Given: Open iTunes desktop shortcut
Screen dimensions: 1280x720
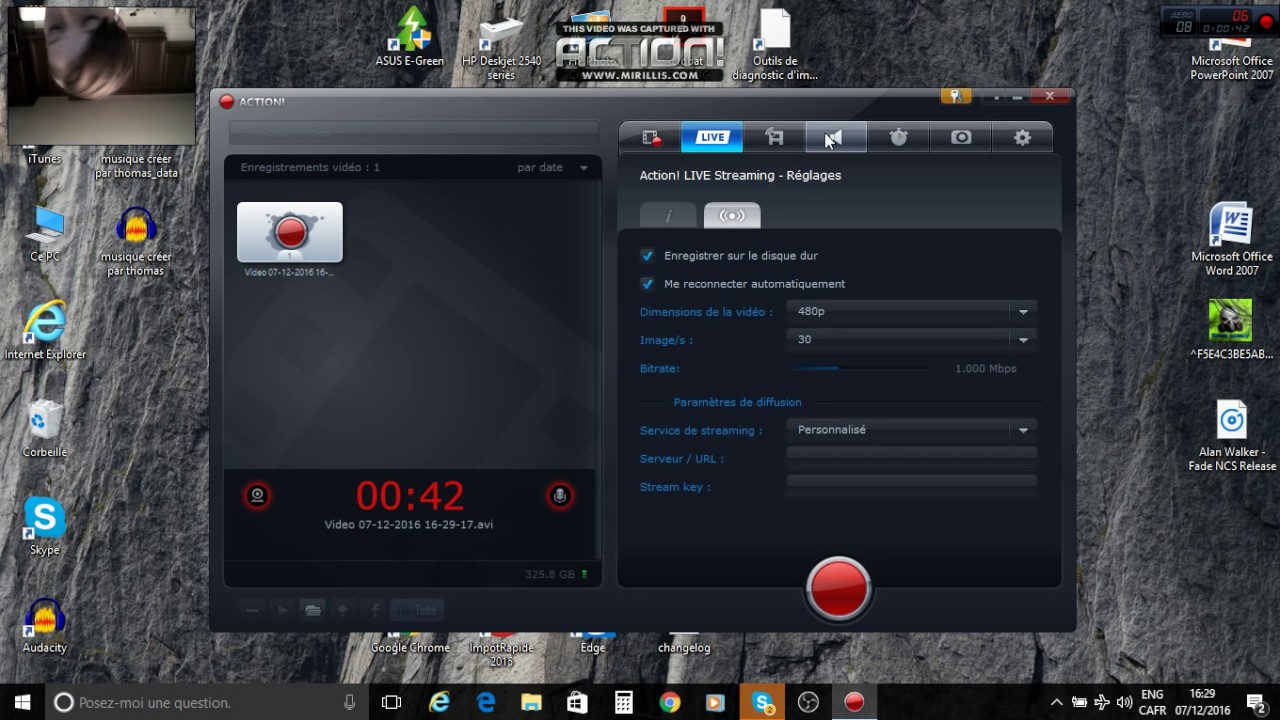Looking at the screenshot, I should [x=44, y=158].
